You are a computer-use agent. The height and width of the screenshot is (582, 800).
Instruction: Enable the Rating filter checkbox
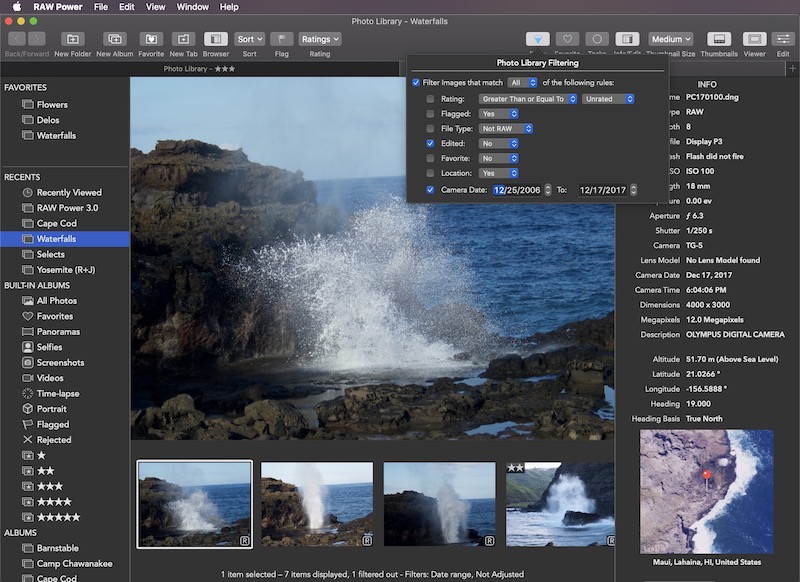431,99
